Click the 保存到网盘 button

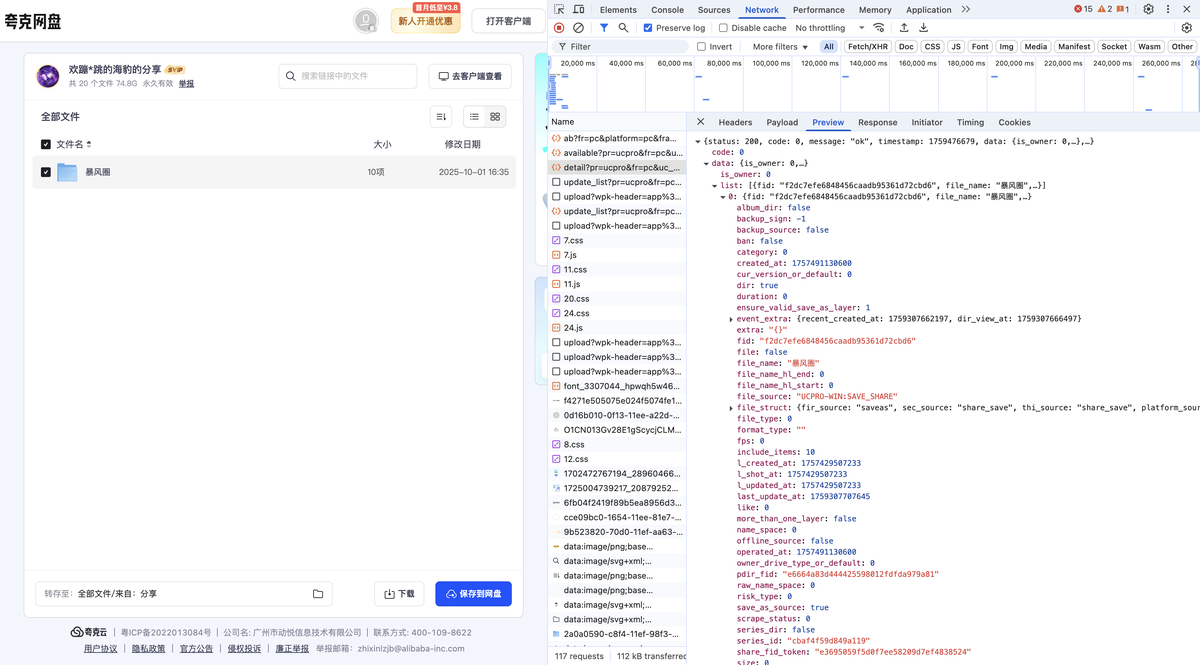pyautogui.click(x=473, y=594)
